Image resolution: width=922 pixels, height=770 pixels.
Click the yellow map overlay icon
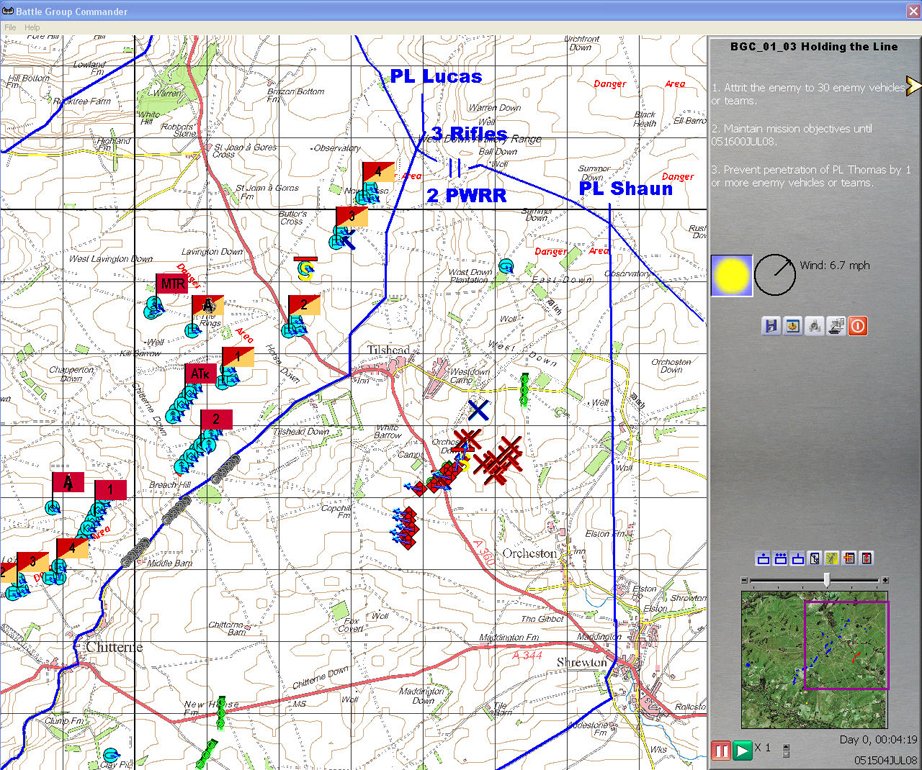click(x=832, y=558)
